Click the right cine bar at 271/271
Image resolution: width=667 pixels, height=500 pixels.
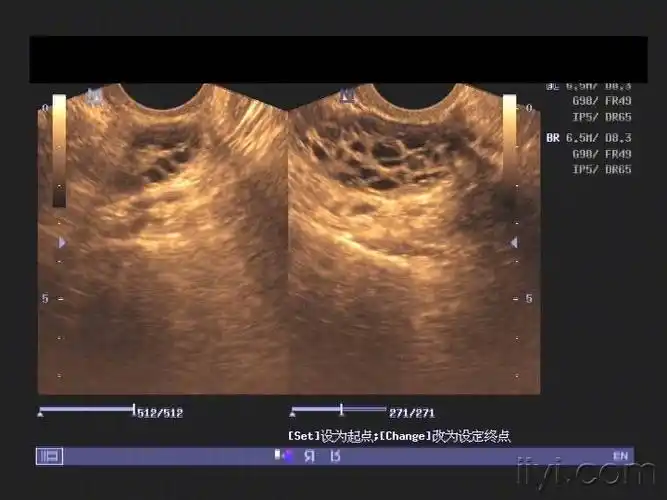coord(342,410)
